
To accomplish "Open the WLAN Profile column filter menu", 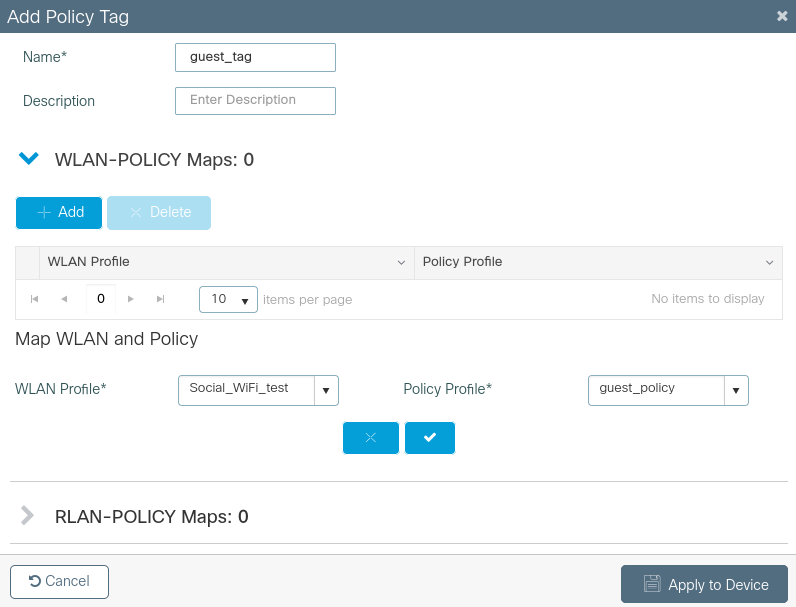I will tap(401, 263).
